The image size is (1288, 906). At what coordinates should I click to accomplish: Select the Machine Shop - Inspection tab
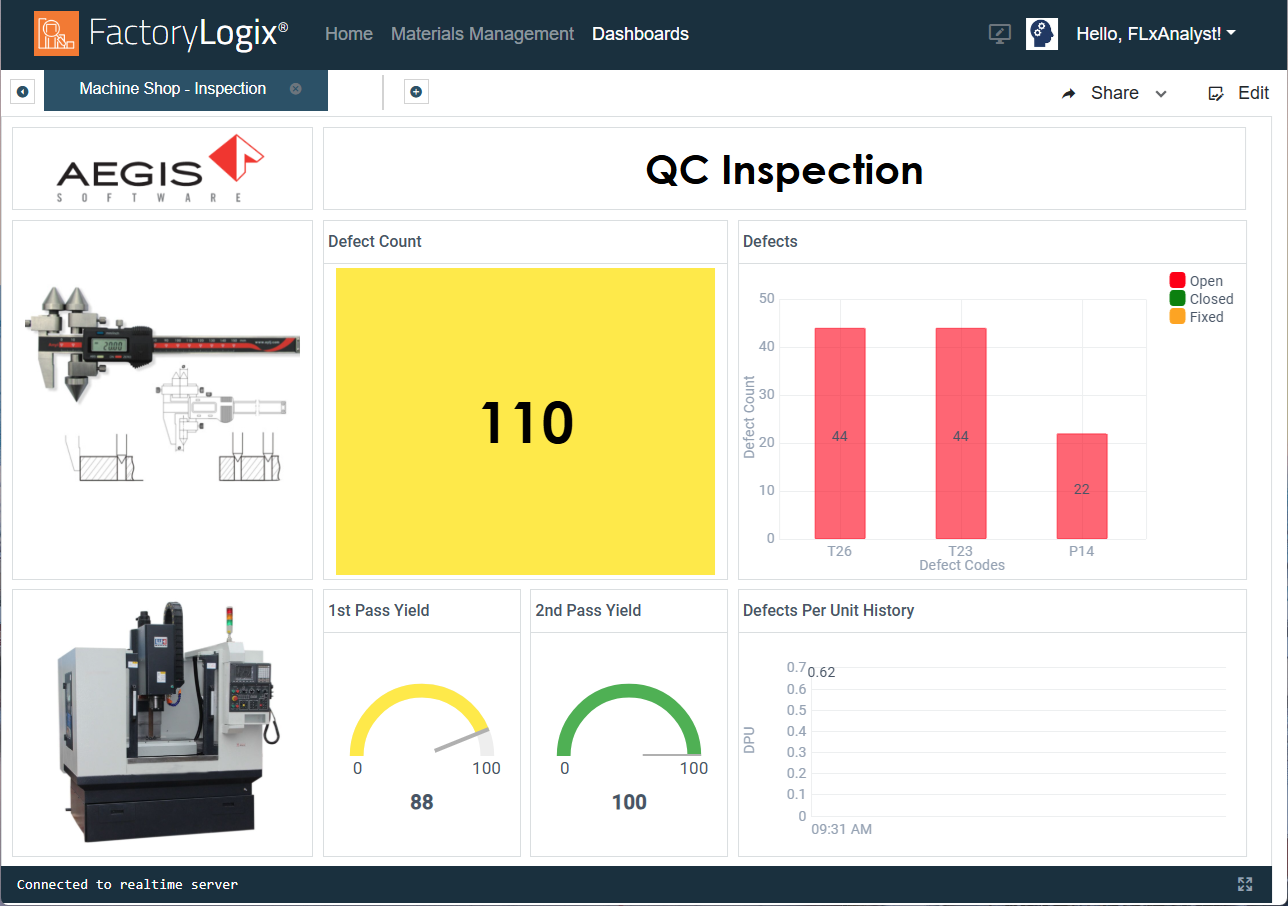[x=170, y=89]
